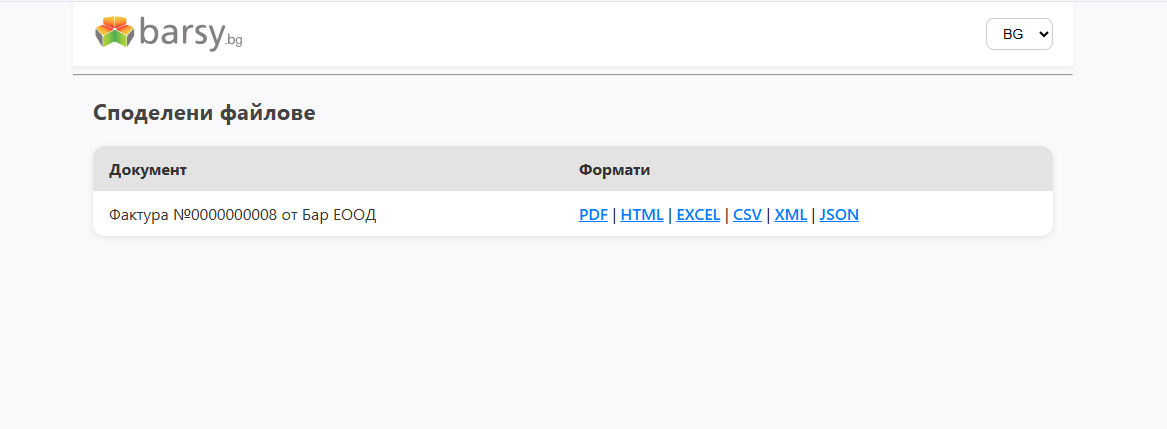Select the CSV format link
Image resolution: width=1167 pixels, height=429 pixels.
pos(747,215)
